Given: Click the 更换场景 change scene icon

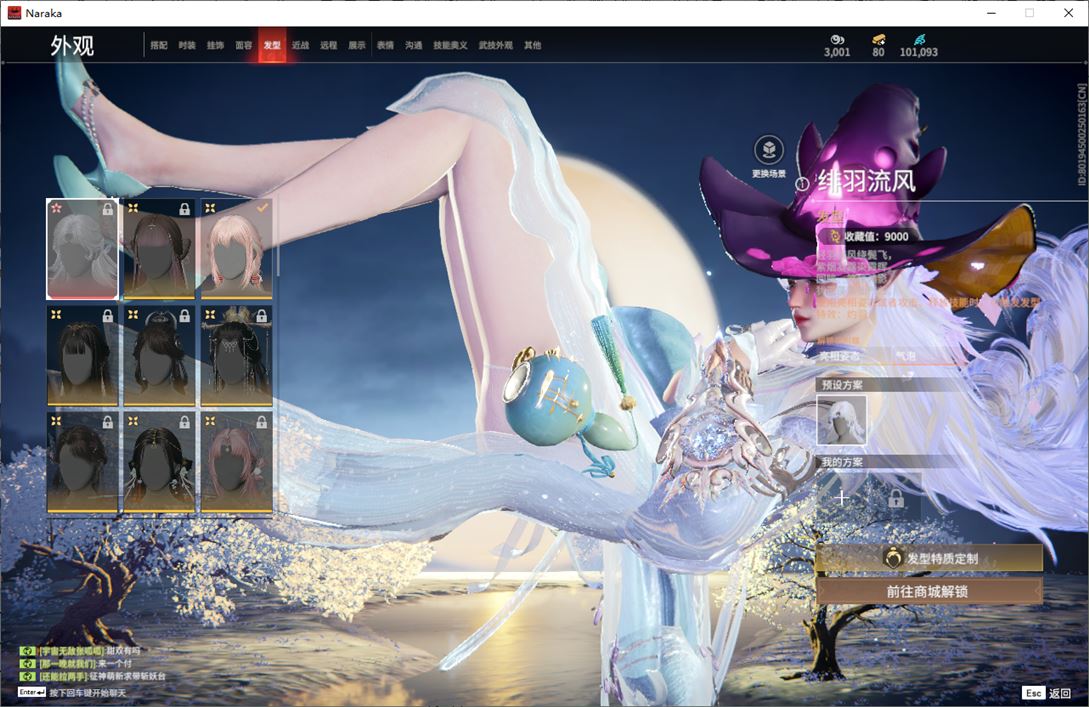Looking at the screenshot, I should coord(769,150).
